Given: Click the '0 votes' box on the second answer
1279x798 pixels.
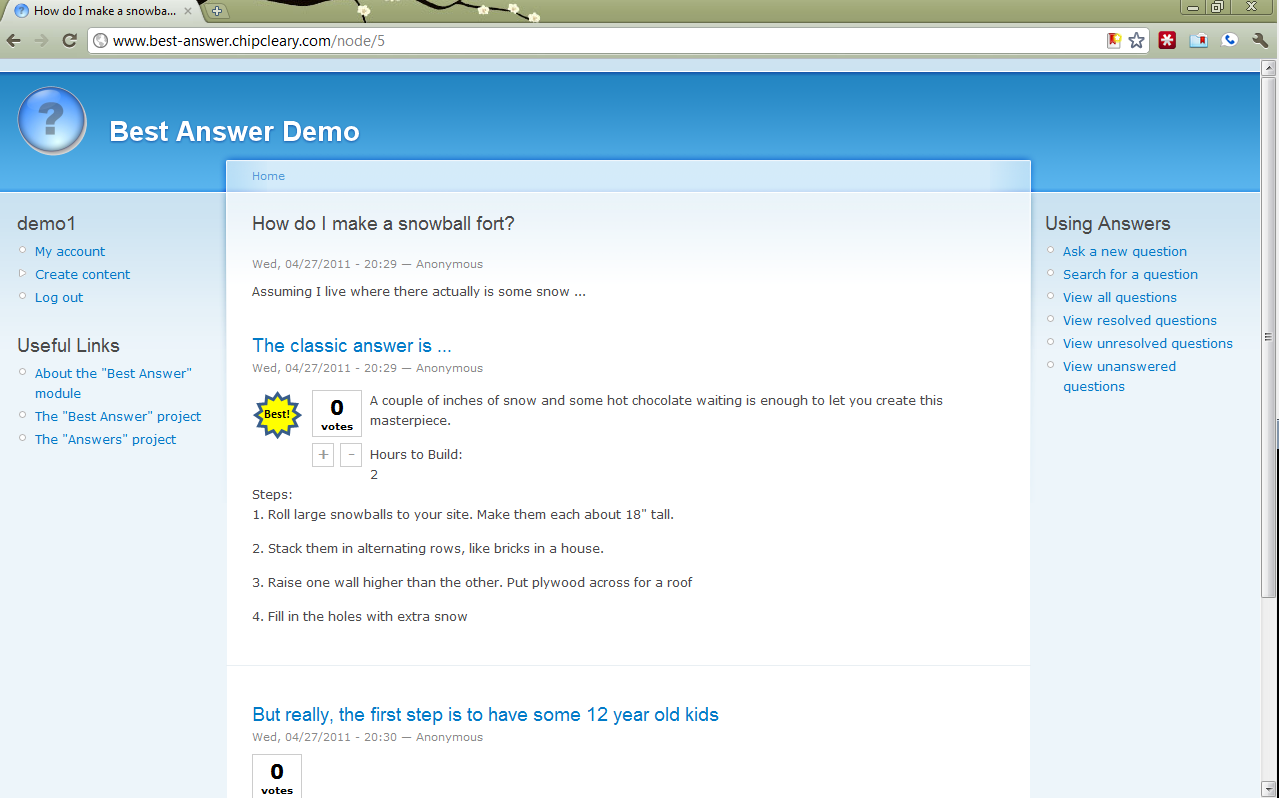Looking at the screenshot, I should tap(276, 776).
